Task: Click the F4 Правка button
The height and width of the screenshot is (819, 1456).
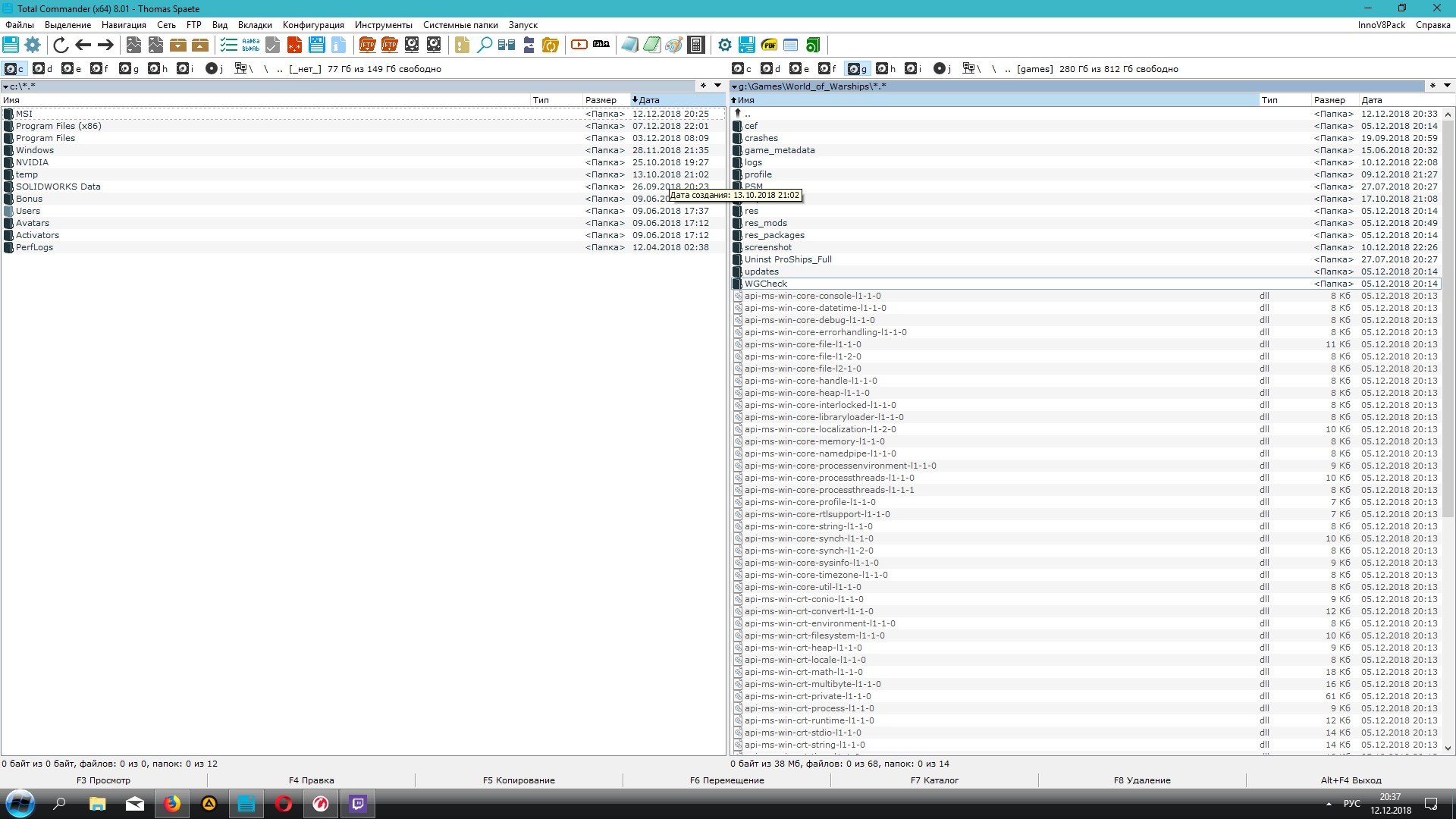Action: click(x=311, y=780)
